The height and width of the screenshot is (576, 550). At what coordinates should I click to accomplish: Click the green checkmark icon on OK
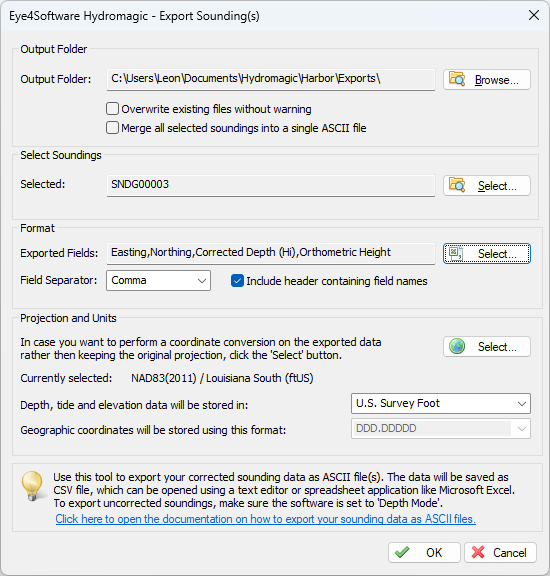[x=402, y=552]
